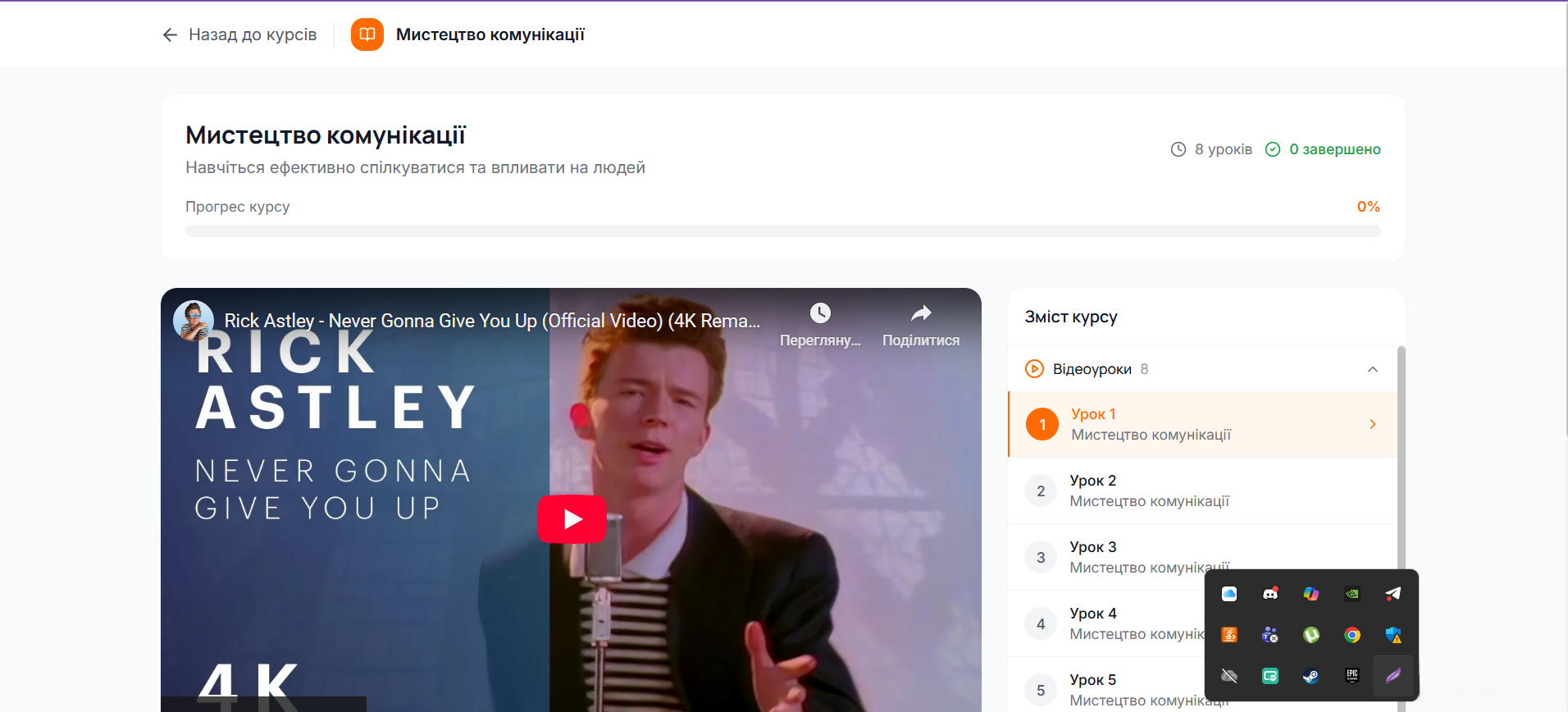Screen dimensions: 1568x712
Task: Click the 'Поділитися' share arrow on video
Action: point(921,313)
